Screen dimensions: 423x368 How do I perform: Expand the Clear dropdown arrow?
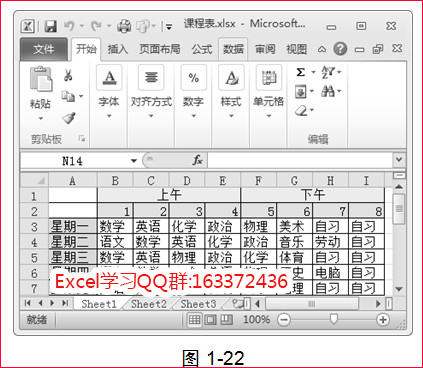click(312, 110)
